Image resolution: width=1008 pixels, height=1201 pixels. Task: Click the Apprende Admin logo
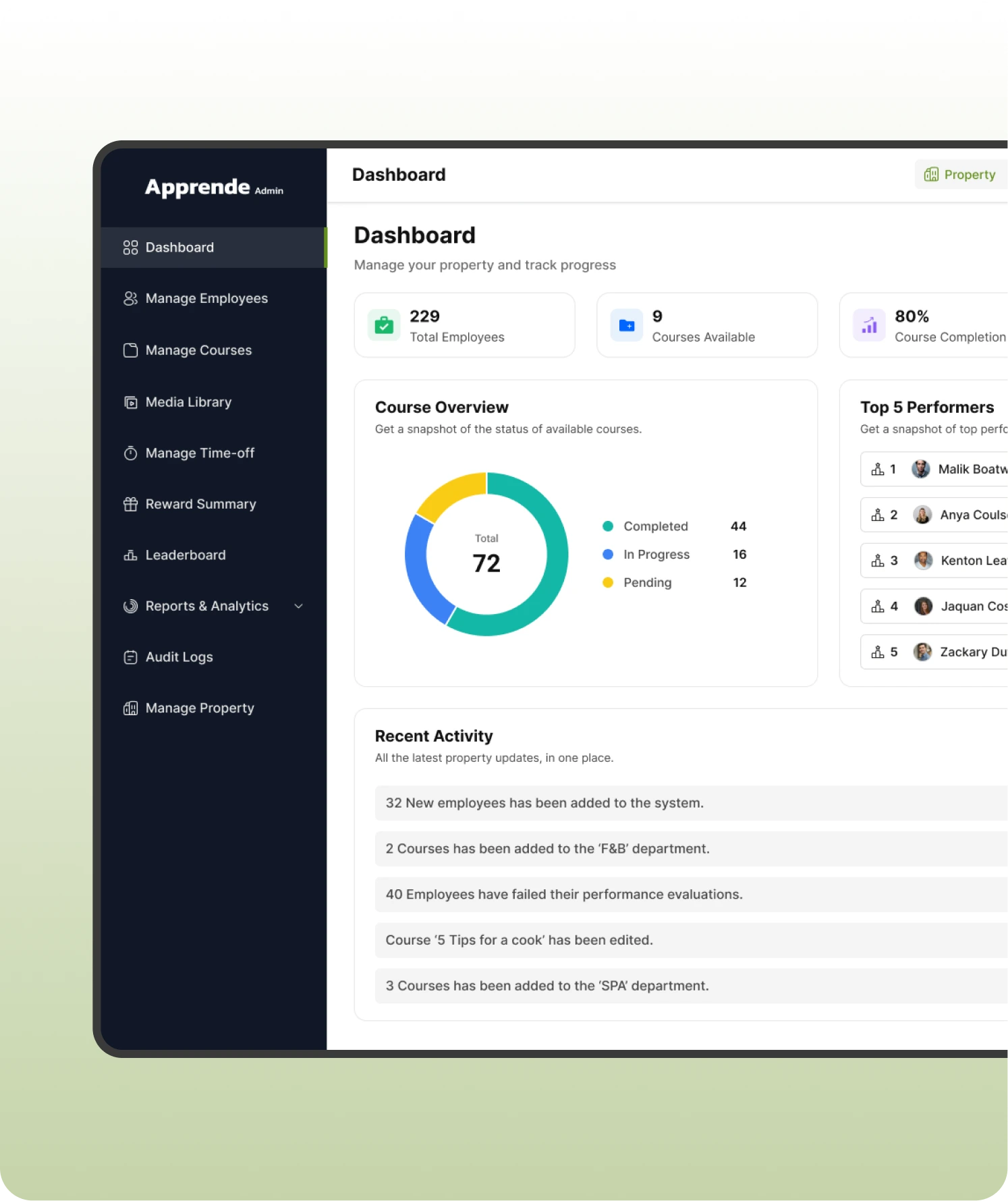tap(214, 187)
